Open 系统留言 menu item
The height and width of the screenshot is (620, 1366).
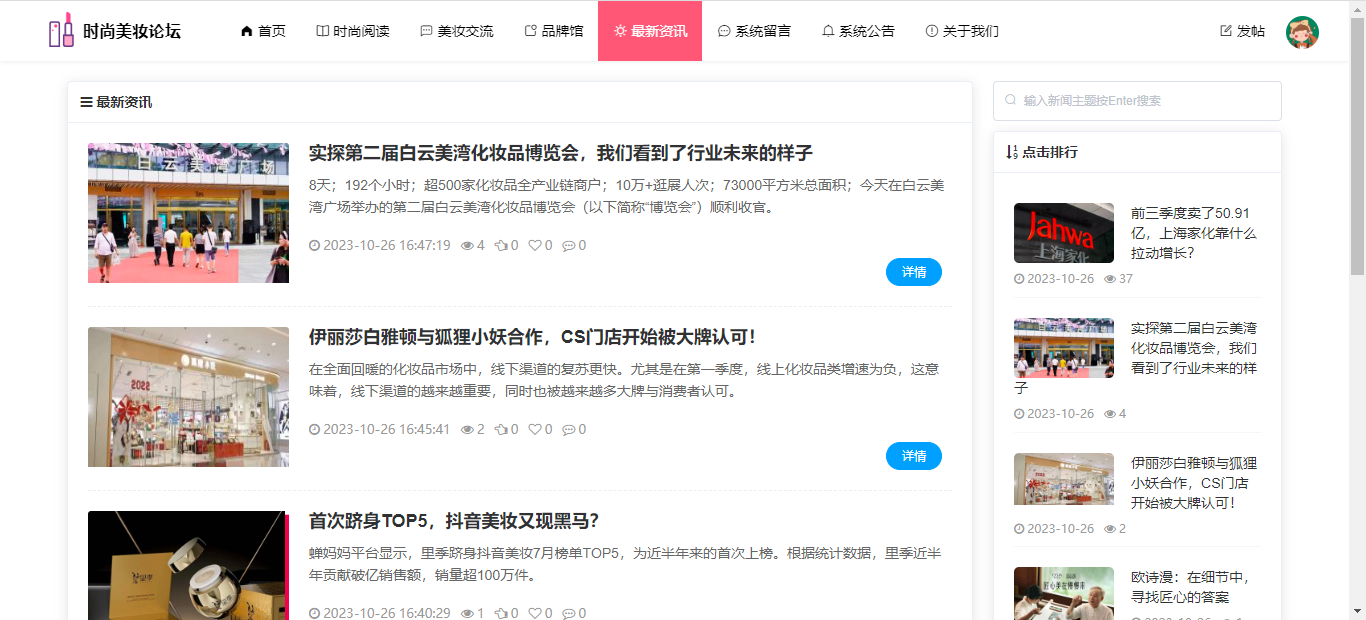click(754, 31)
